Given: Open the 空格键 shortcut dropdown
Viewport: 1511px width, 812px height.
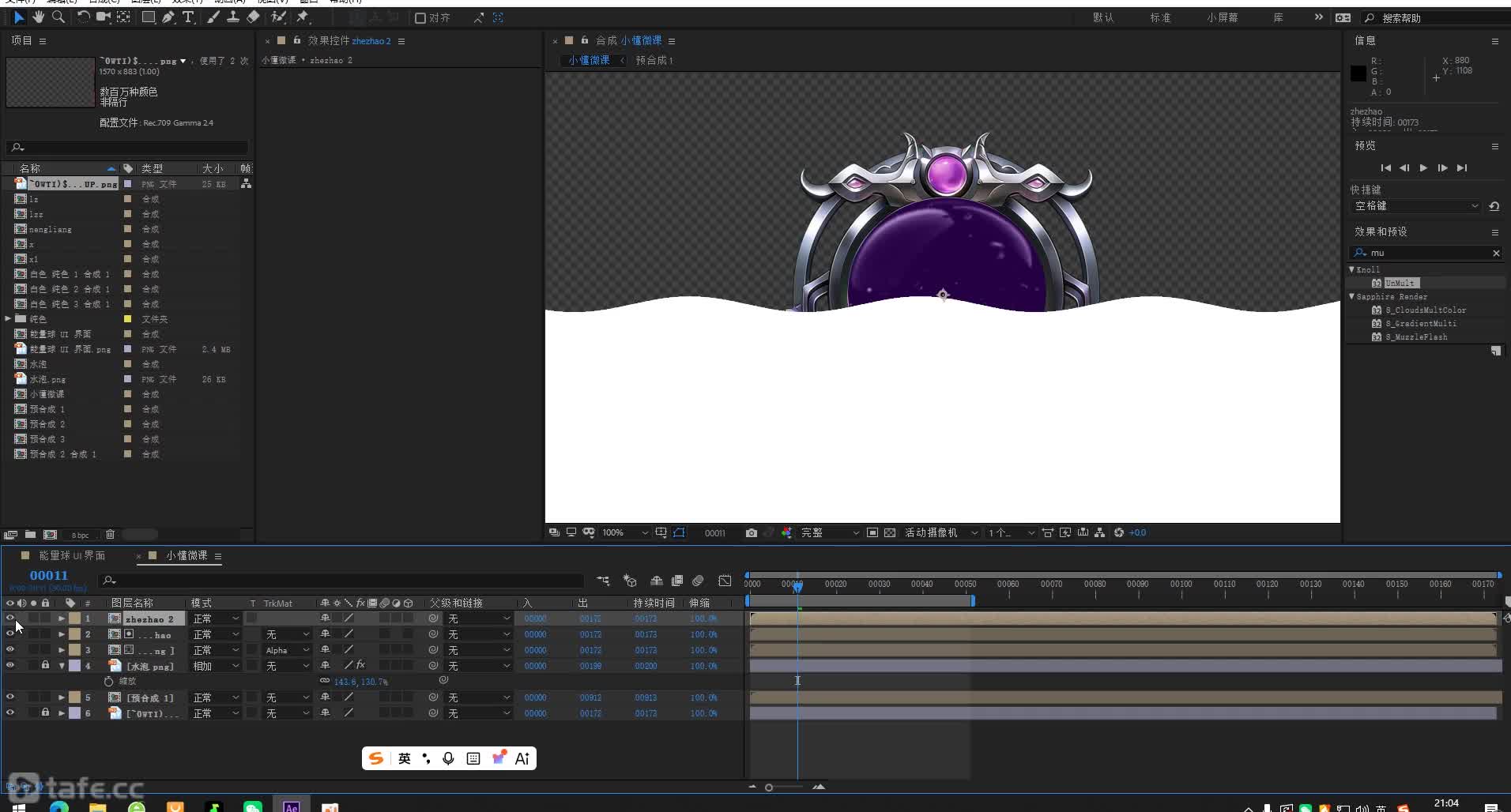Looking at the screenshot, I should click(x=1416, y=206).
